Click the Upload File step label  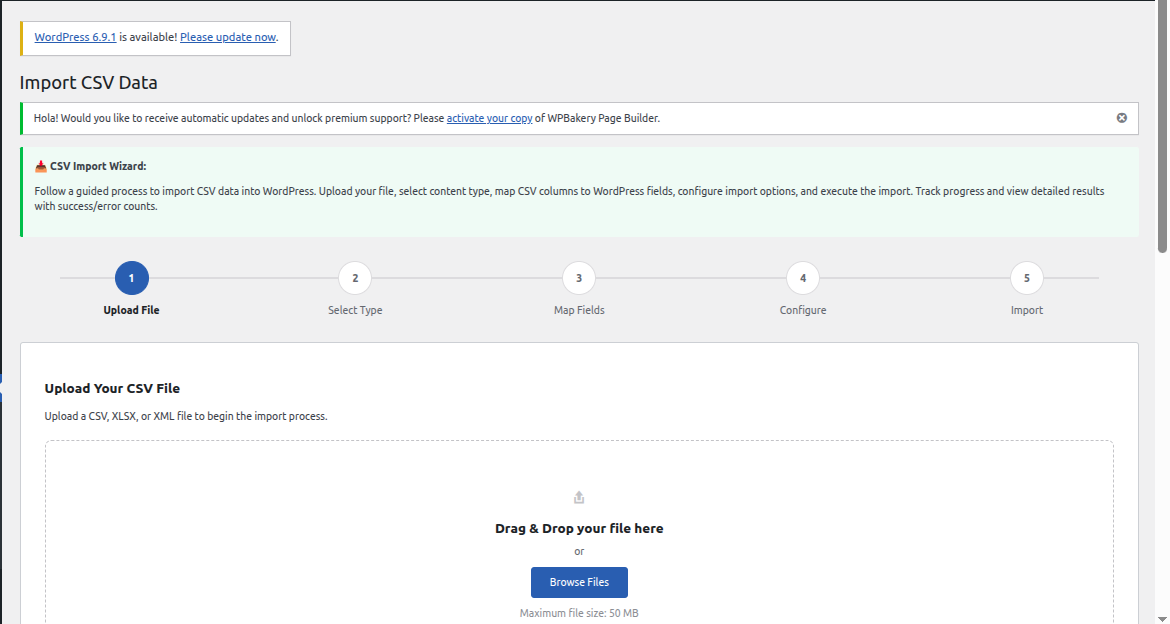coord(131,311)
